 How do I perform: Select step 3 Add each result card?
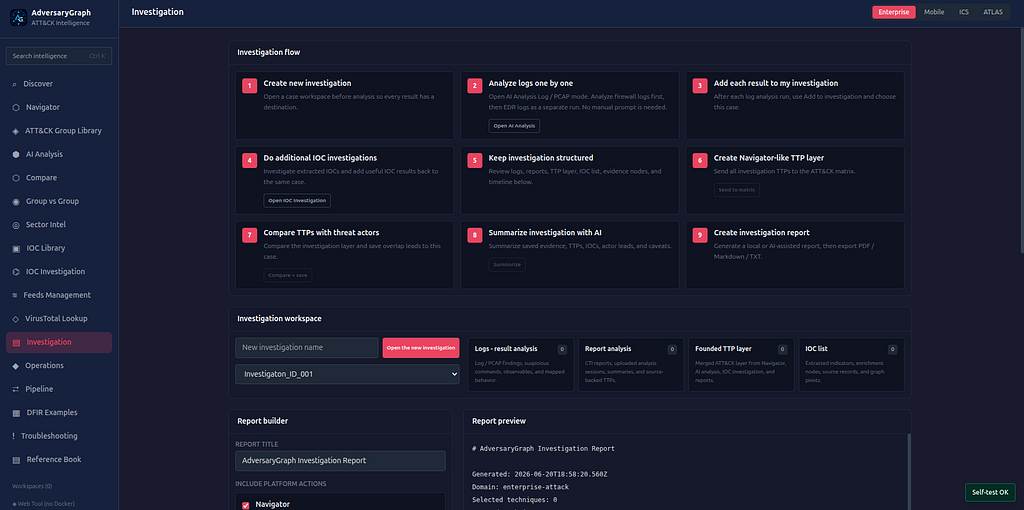(x=795, y=105)
